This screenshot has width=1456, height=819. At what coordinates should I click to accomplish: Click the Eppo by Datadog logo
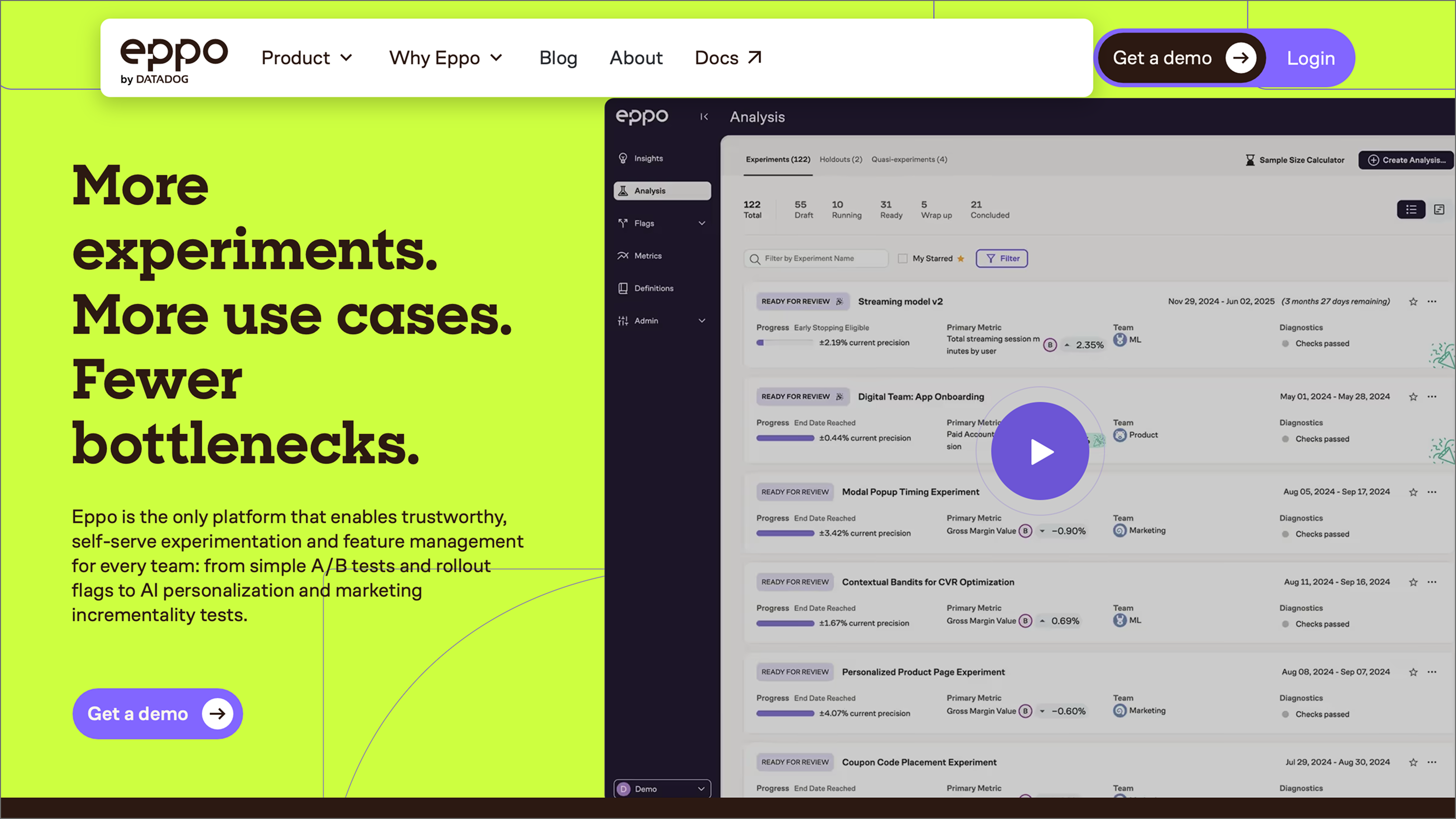173,61
